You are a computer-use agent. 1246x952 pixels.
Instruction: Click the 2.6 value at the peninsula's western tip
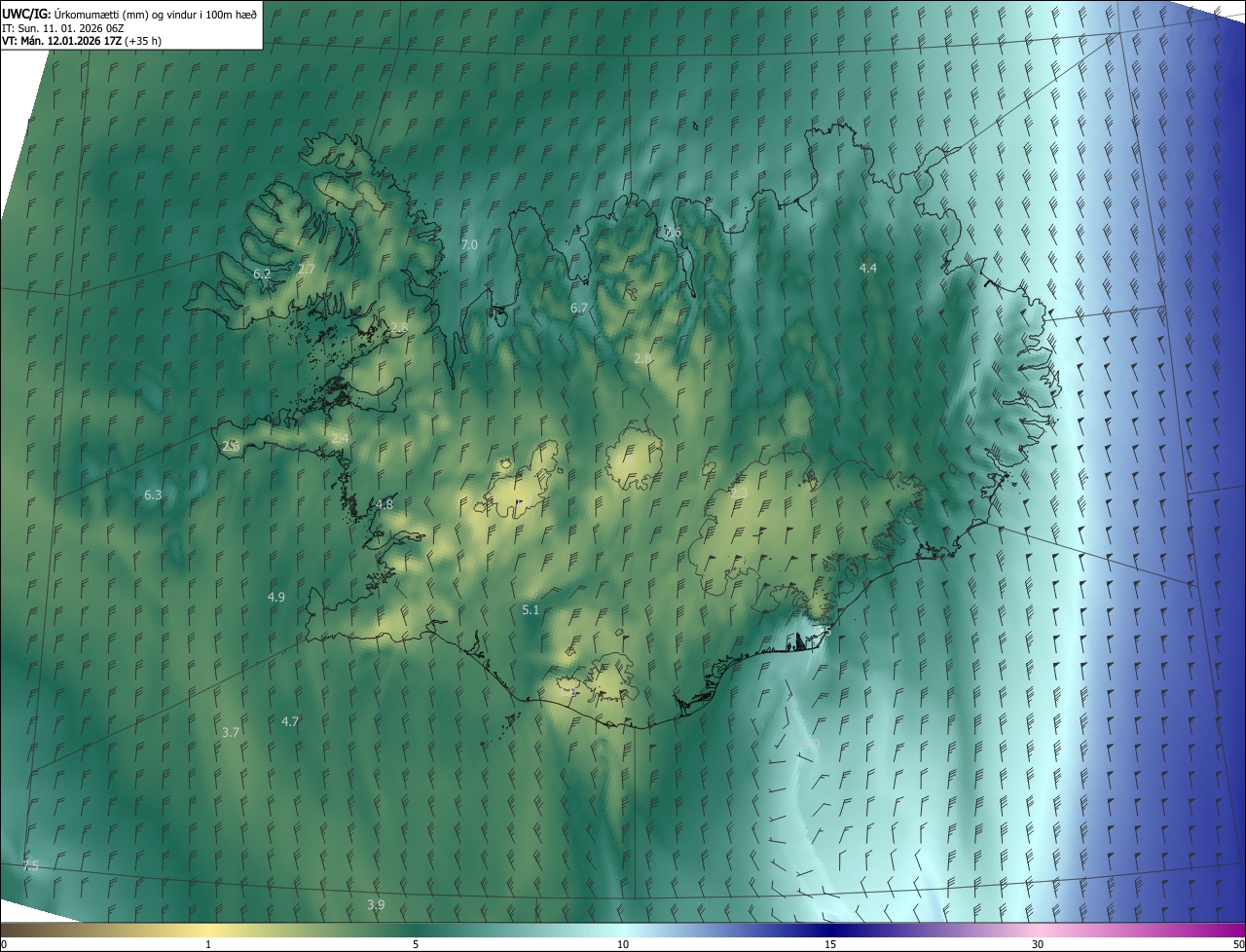(231, 446)
